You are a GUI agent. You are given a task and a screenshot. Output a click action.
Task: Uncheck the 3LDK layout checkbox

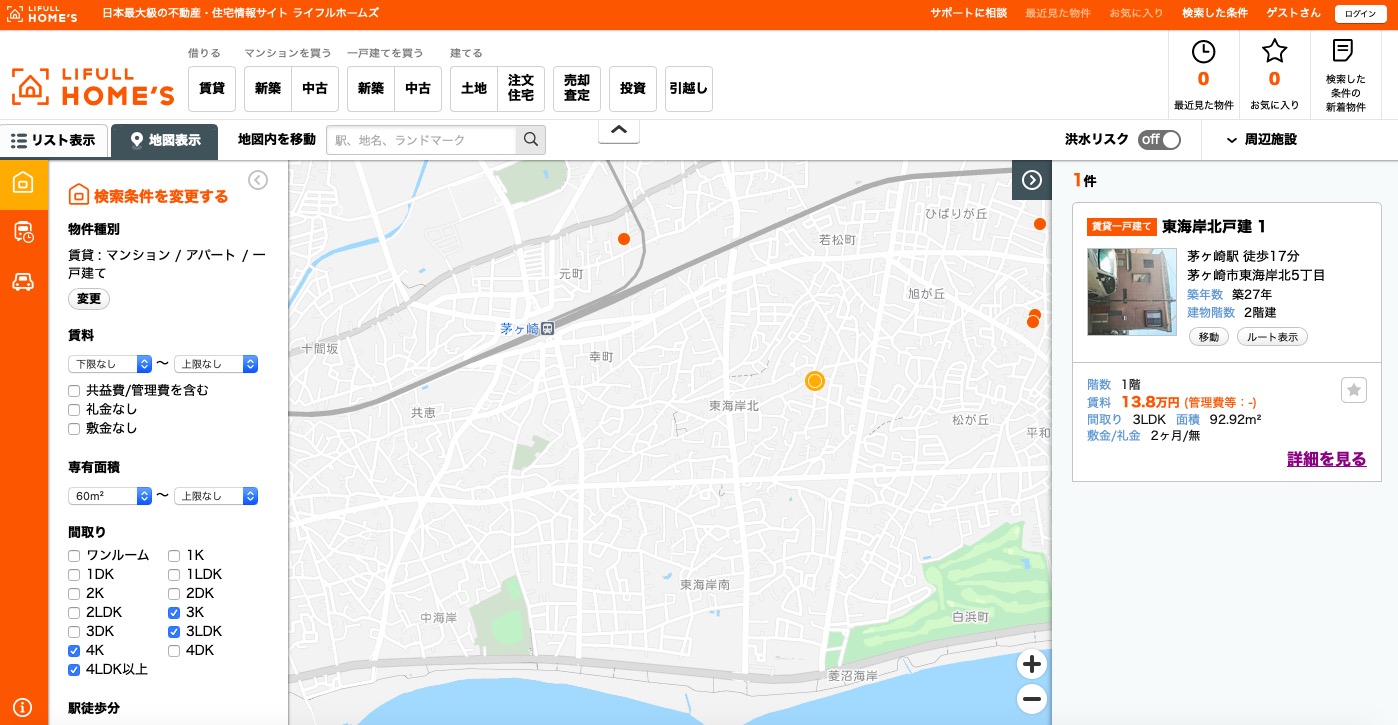pos(174,631)
